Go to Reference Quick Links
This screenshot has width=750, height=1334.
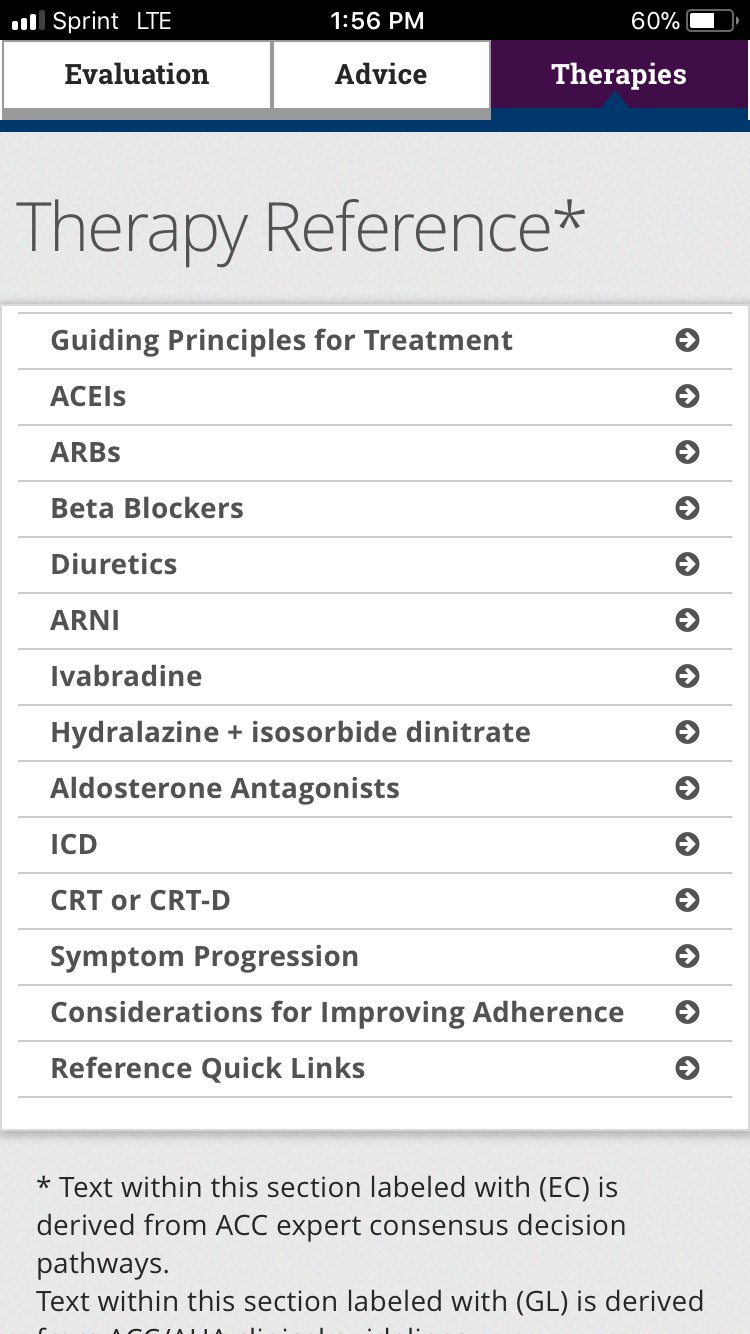coord(207,1068)
